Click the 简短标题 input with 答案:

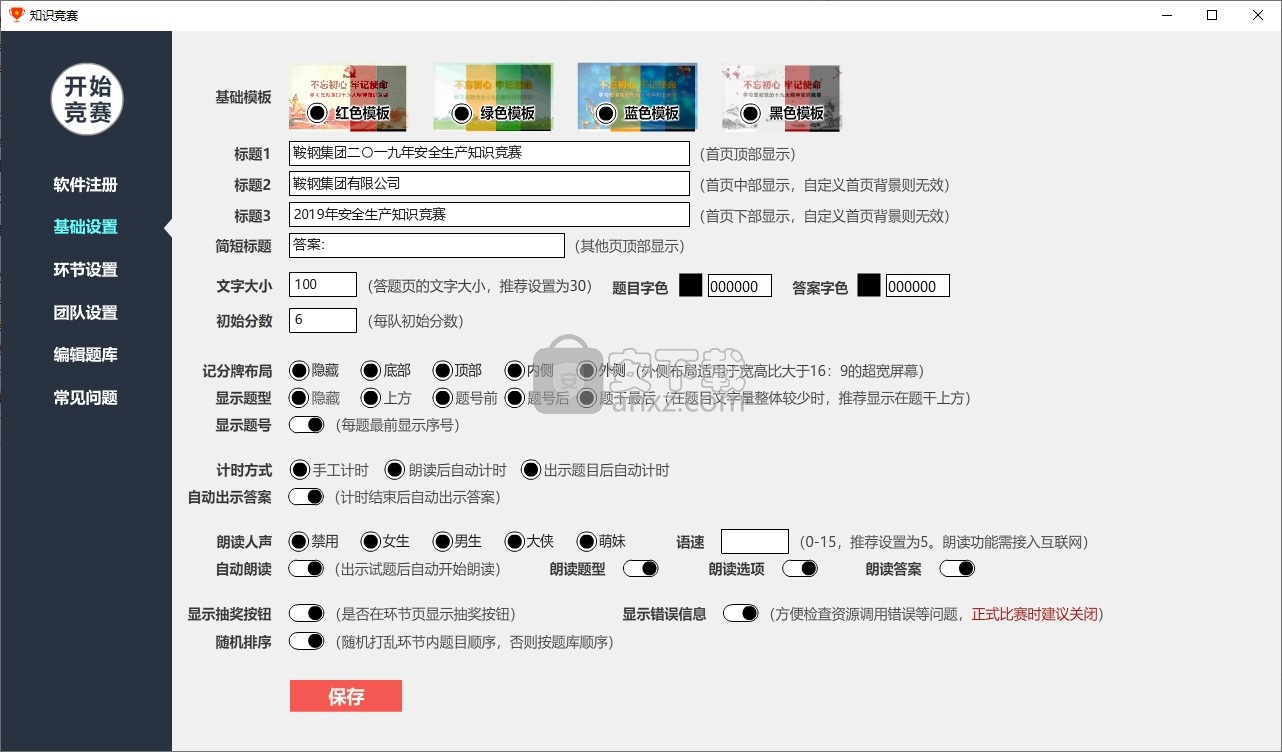[427, 245]
